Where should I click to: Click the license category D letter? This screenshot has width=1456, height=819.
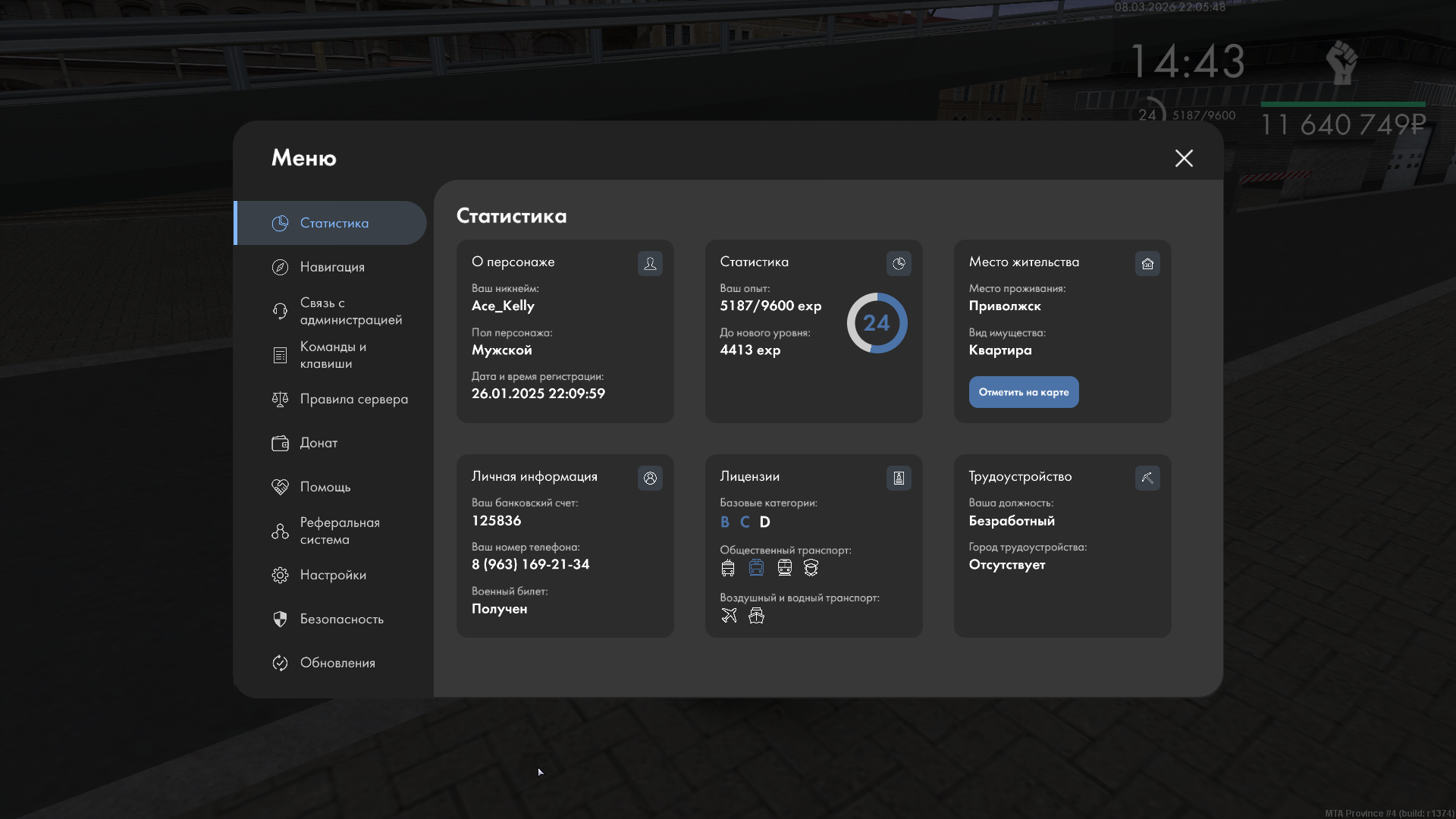[764, 522]
